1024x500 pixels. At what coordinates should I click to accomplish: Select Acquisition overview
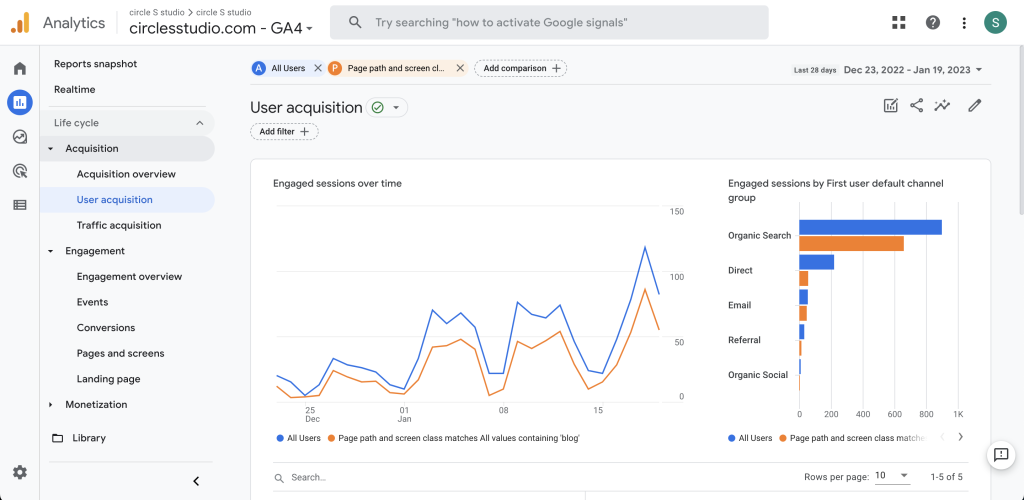coord(126,174)
